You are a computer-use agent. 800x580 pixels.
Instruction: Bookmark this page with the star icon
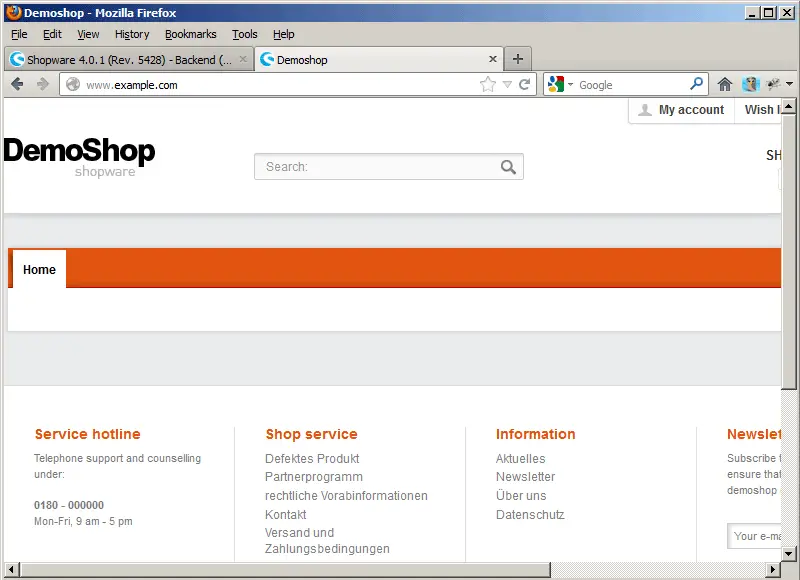click(488, 85)
